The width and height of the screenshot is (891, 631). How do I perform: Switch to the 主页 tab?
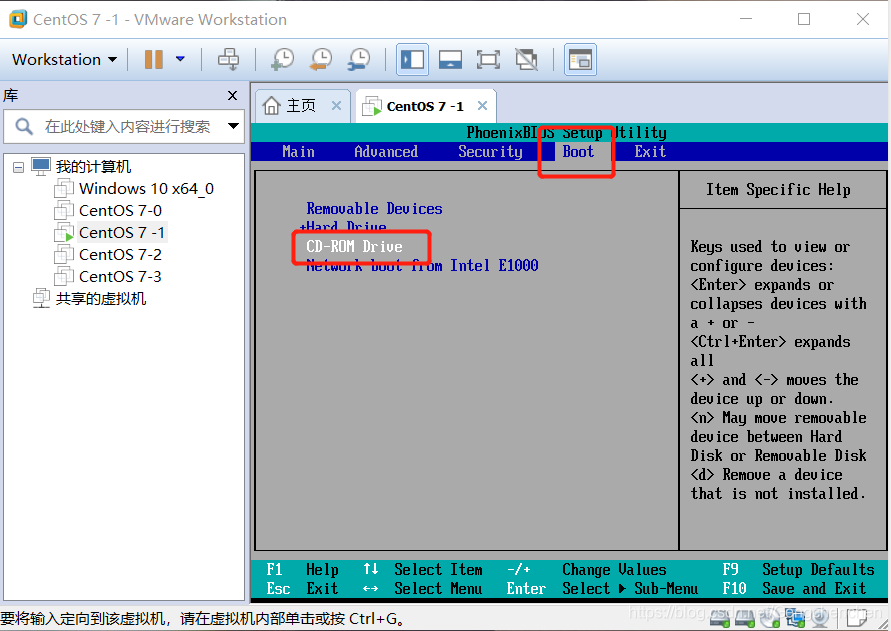pos(301,106)
